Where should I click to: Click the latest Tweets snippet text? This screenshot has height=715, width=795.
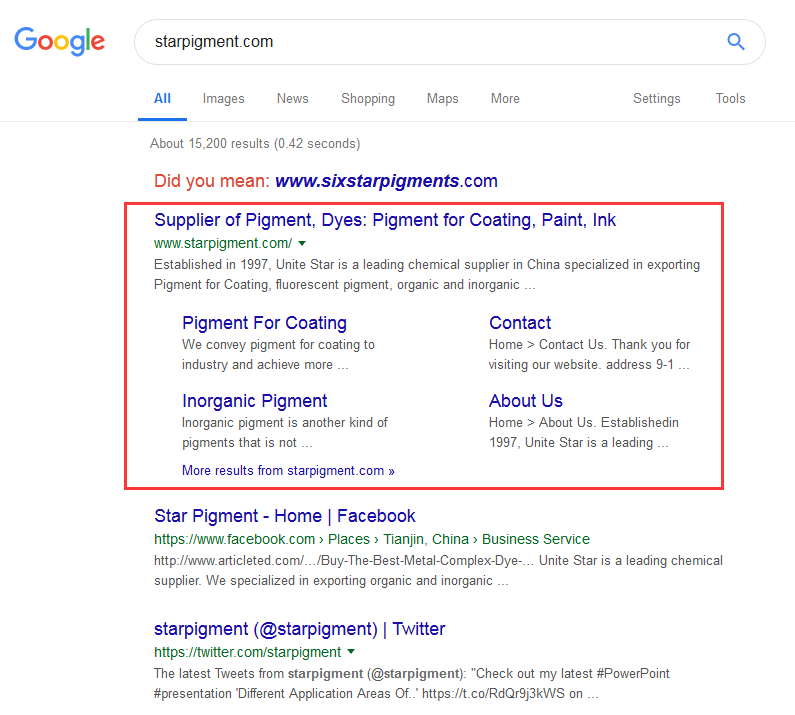coord(412,684)
